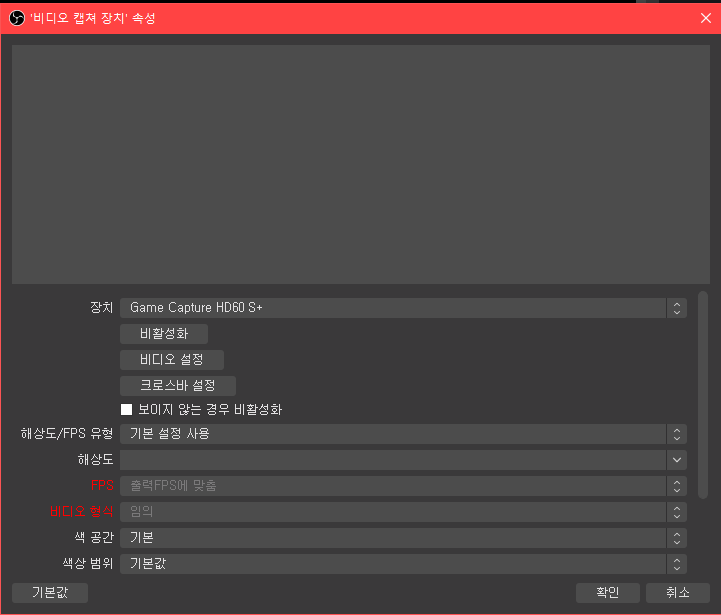Click inside the 해상도 input field

pos(393,460)
